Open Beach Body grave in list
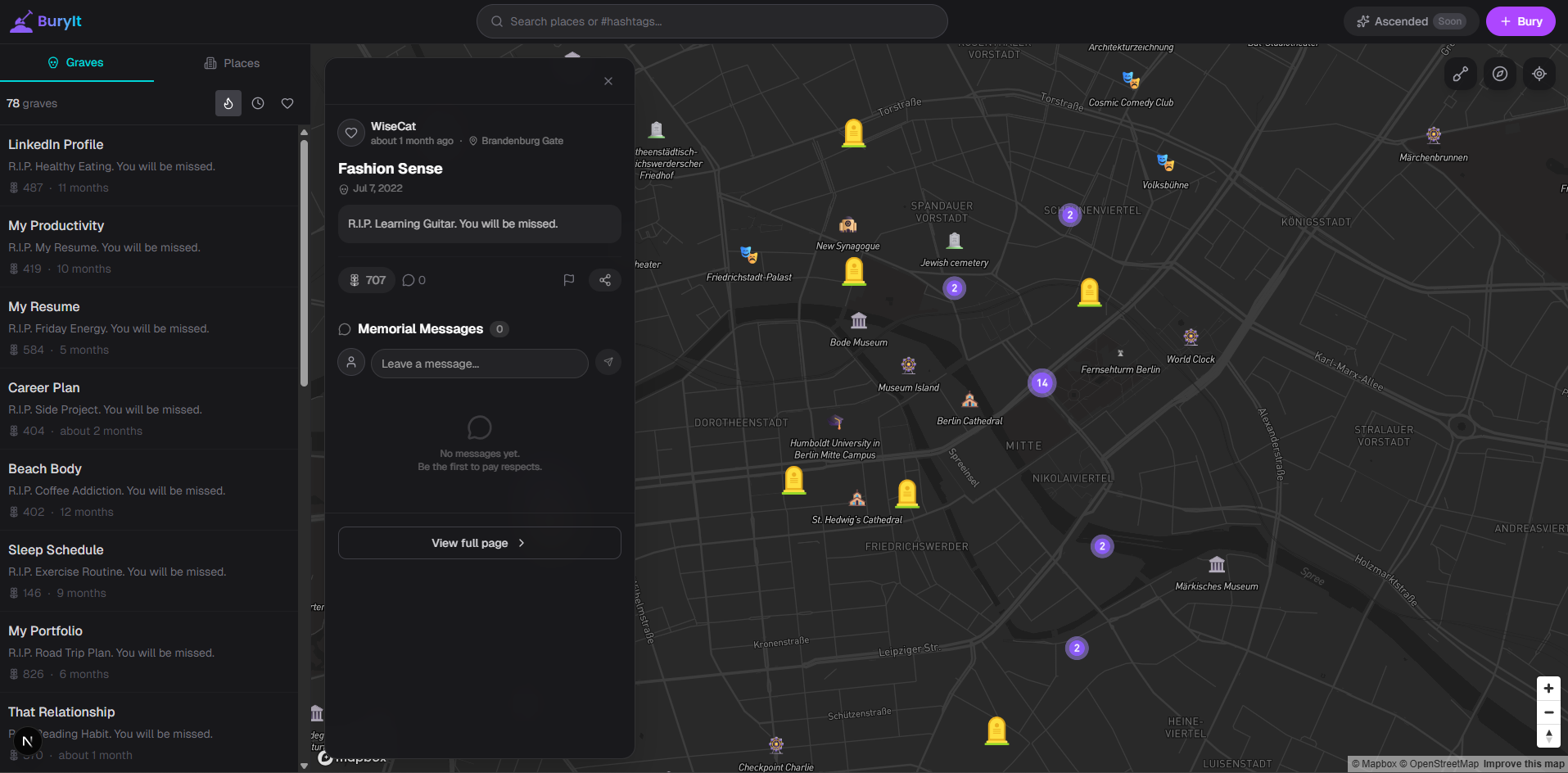Screen dimensions: 1568x773 pos(149,490)
